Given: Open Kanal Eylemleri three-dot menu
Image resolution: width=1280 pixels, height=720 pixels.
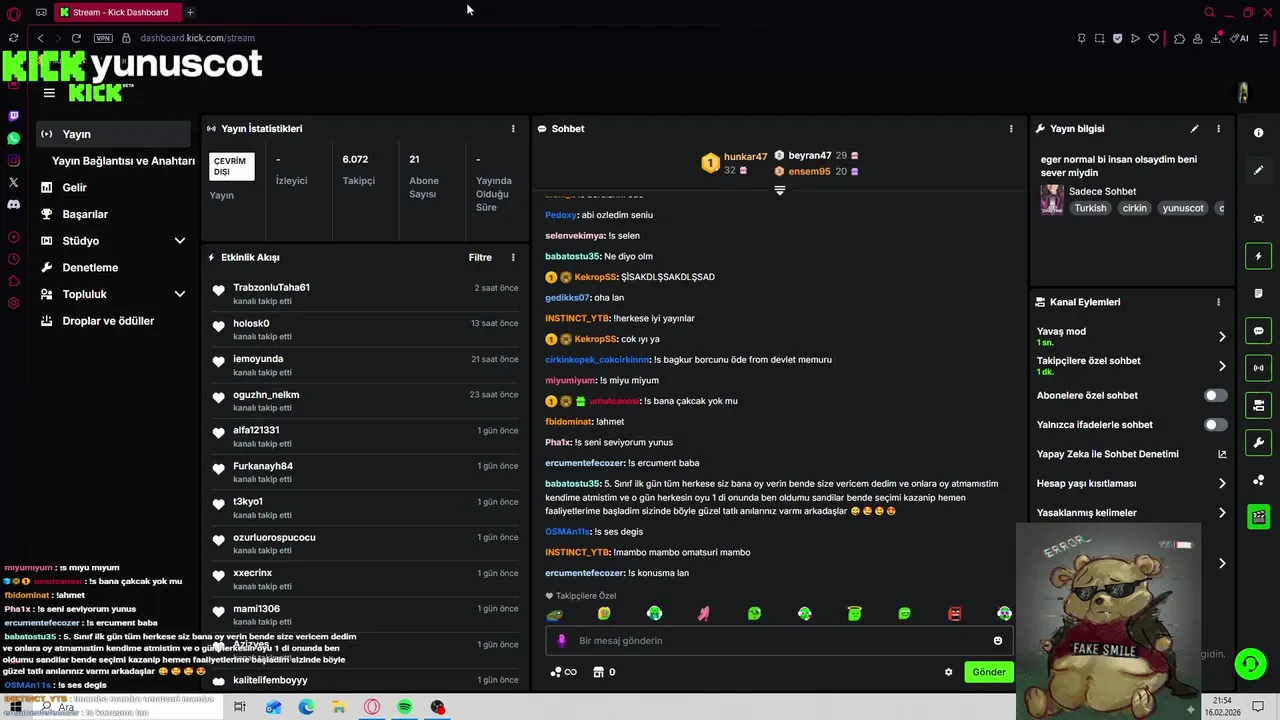Looking at the screenshot, I should tap(1218, 302).
